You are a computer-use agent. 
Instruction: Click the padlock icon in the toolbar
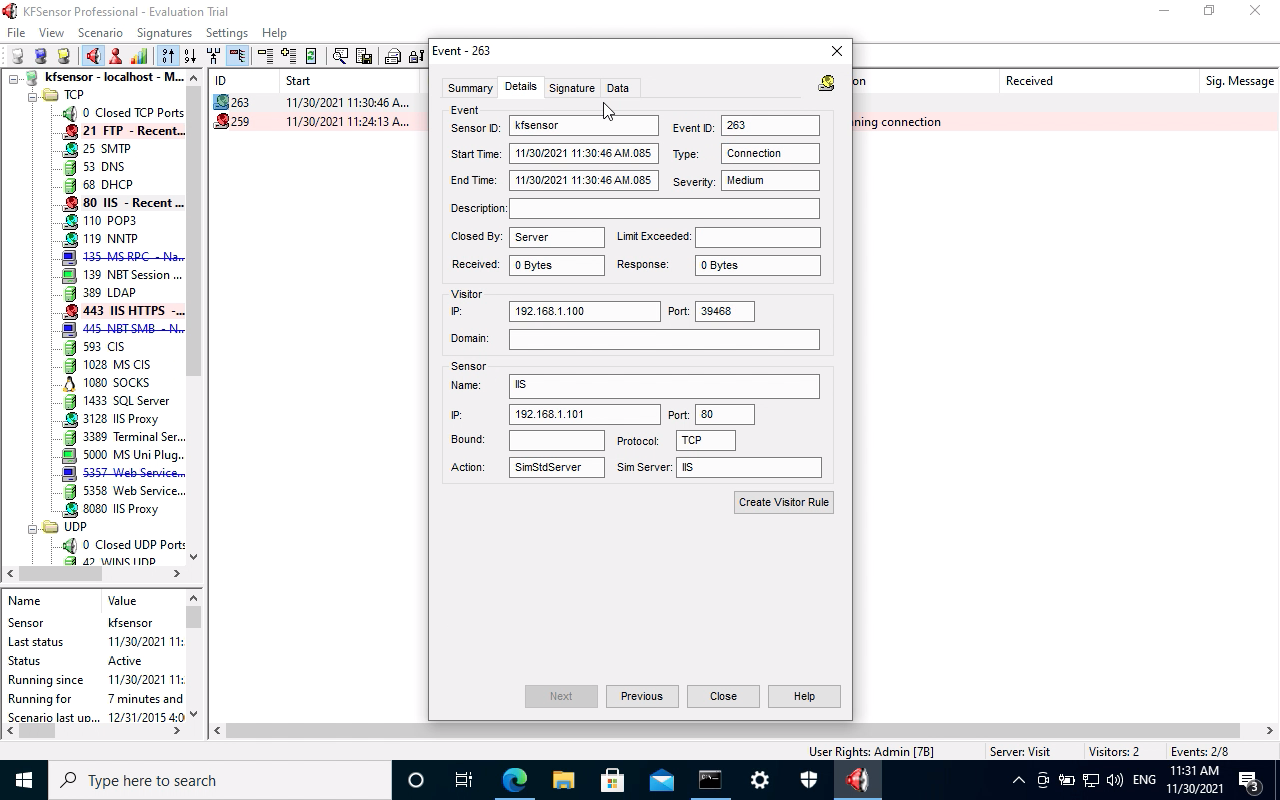pyautogui.click(x=415, y=56)
